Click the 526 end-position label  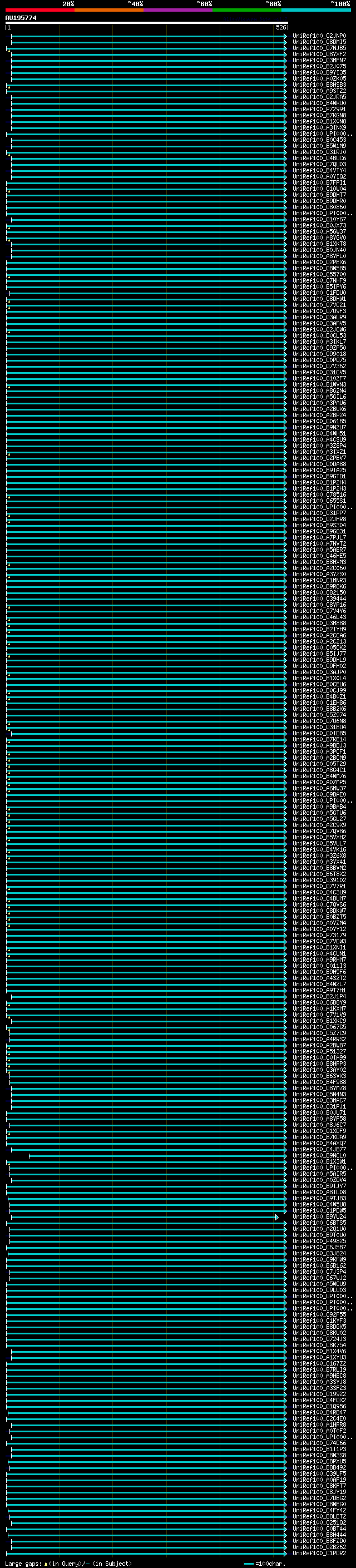[280, 27]
